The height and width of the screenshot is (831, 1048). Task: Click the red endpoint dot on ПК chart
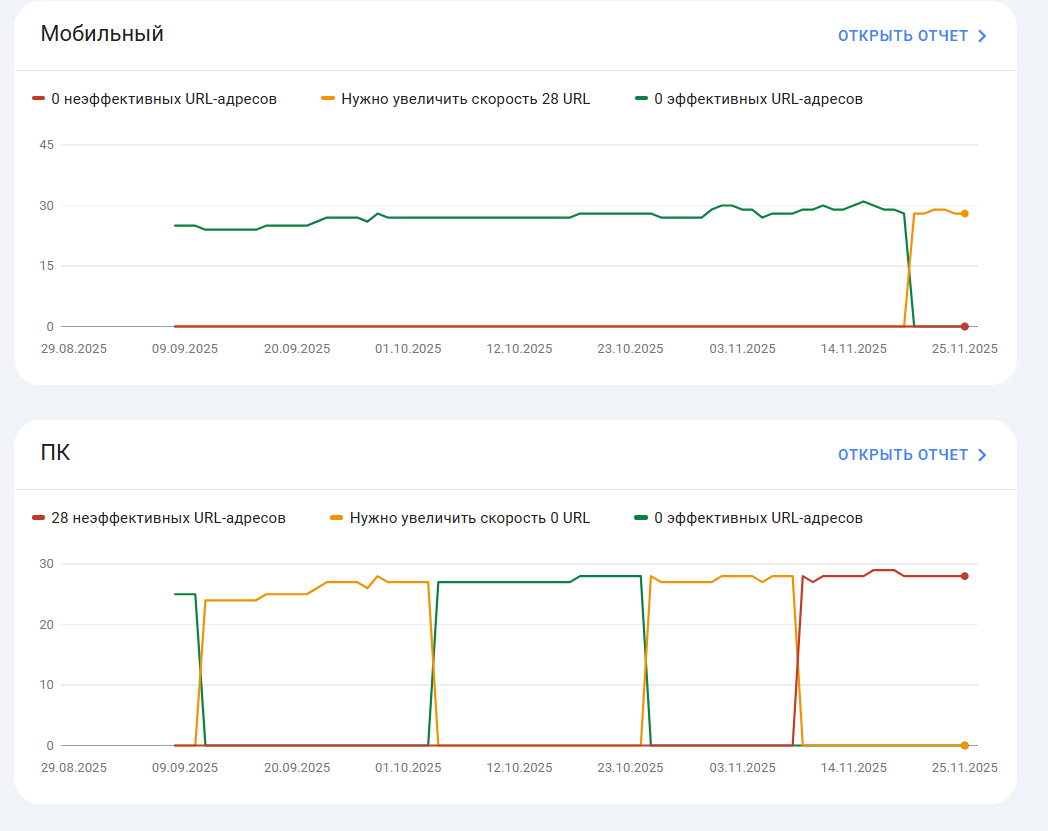964,576
